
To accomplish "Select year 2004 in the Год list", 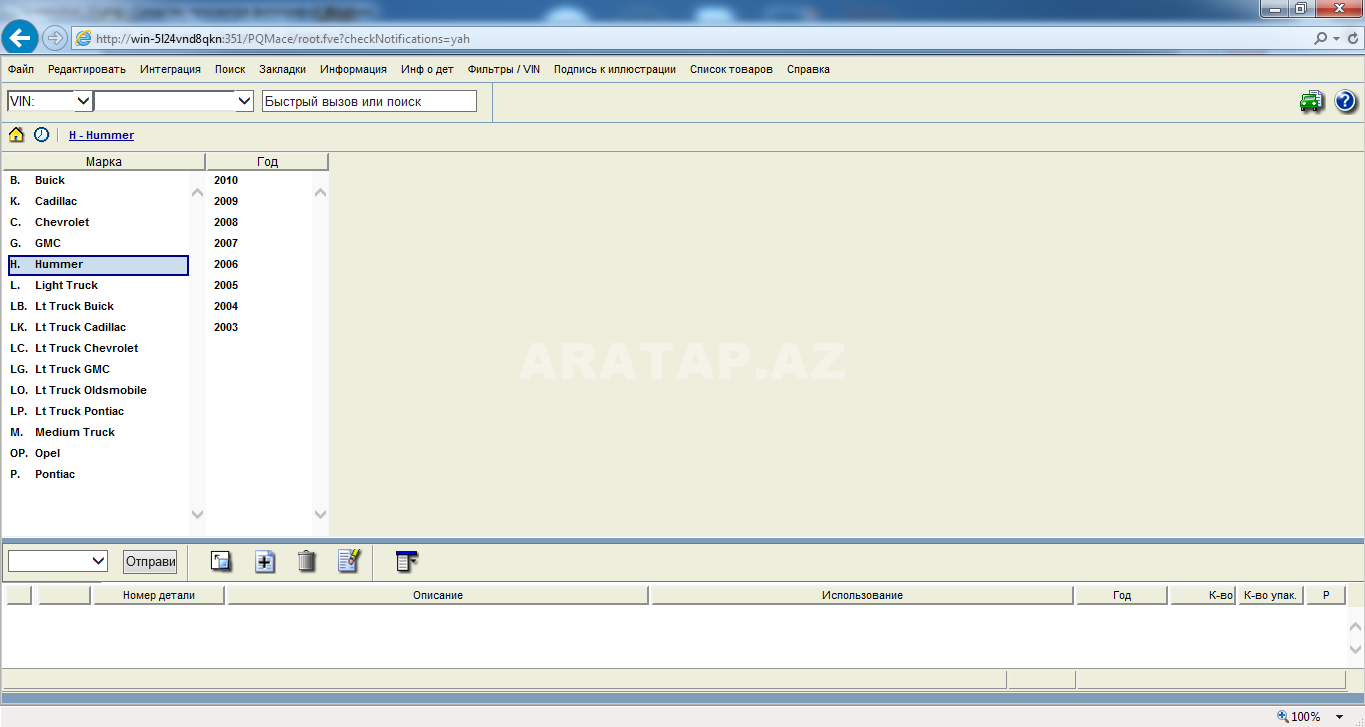I will tap(226, 306).
